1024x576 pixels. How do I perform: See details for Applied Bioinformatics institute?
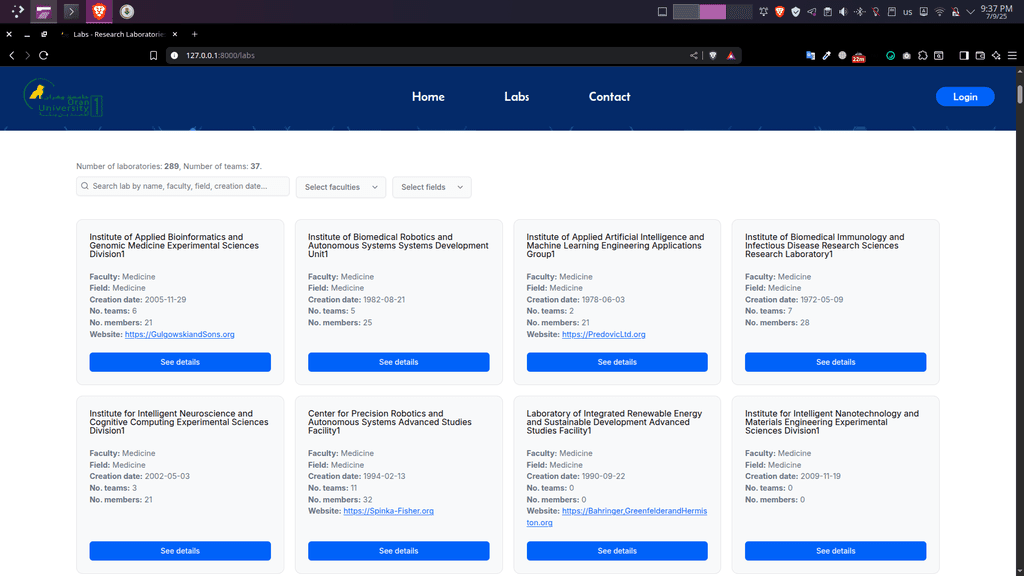tap(180, 362)
